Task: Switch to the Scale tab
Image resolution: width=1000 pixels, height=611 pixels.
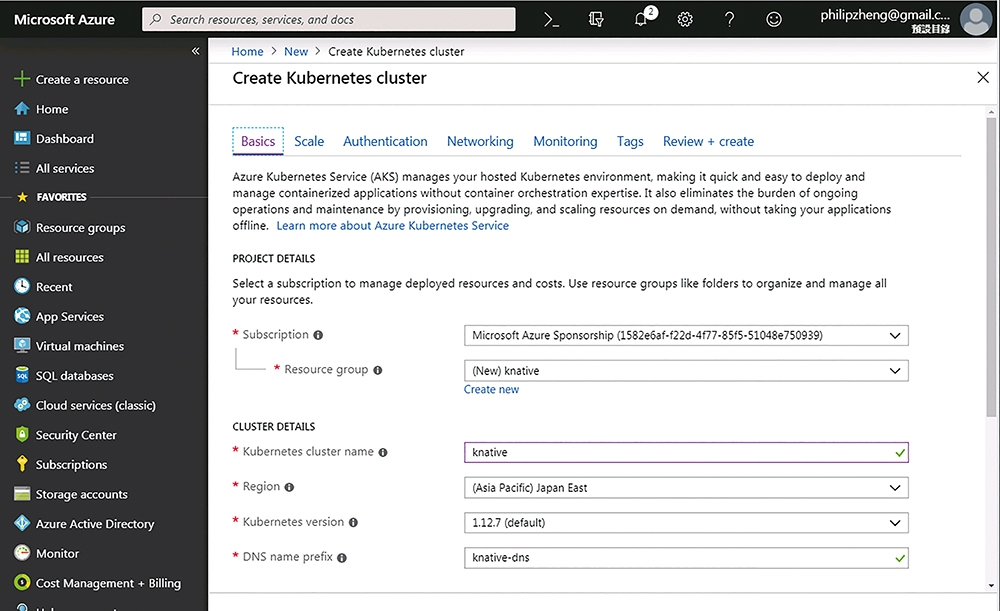Action: pyautogui.click(x=309, y=141)
